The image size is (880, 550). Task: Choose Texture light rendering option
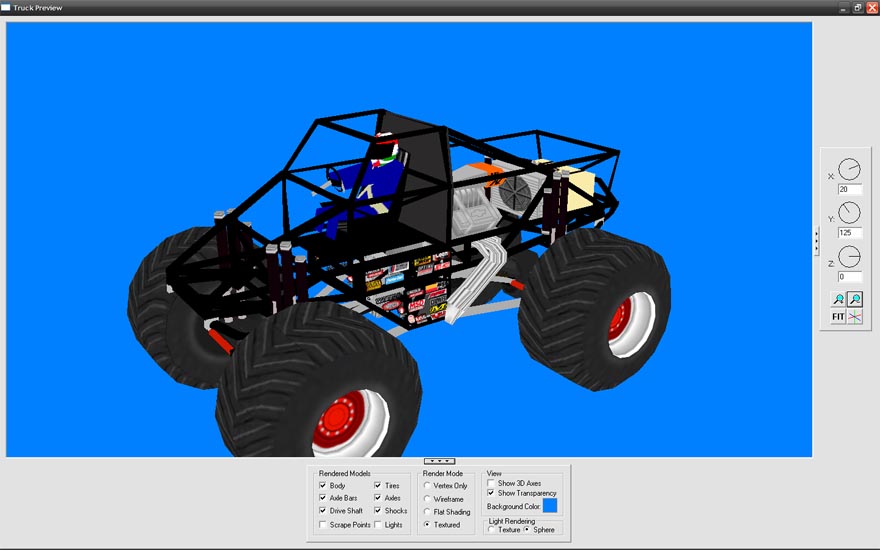(x=491, y=530)
